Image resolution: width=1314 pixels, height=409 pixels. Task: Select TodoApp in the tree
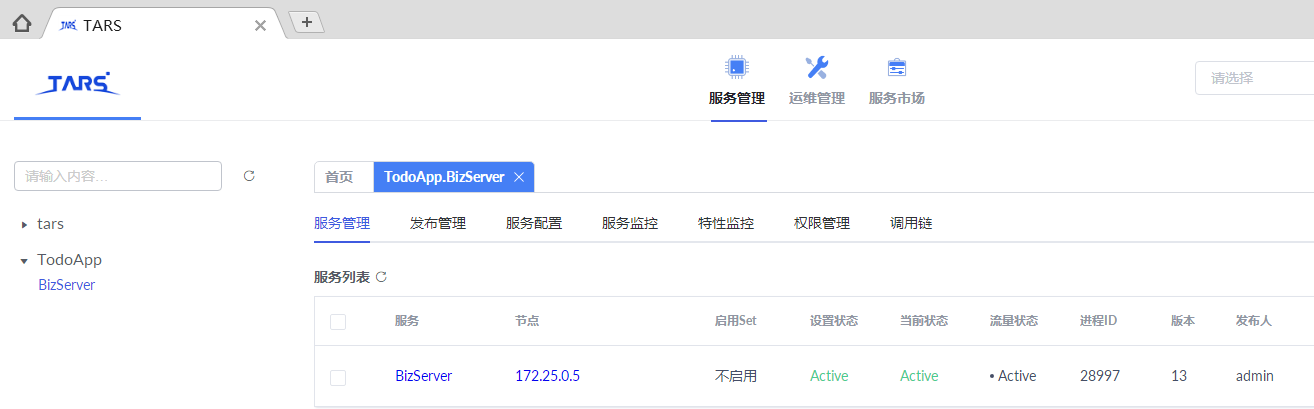click(x=69, y=260)
